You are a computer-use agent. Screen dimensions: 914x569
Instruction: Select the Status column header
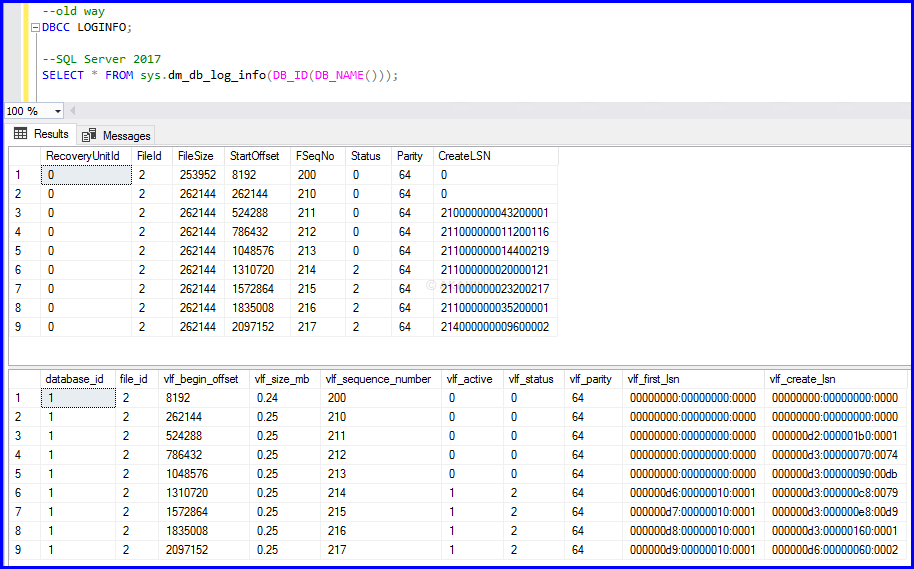tap(368, 156)
